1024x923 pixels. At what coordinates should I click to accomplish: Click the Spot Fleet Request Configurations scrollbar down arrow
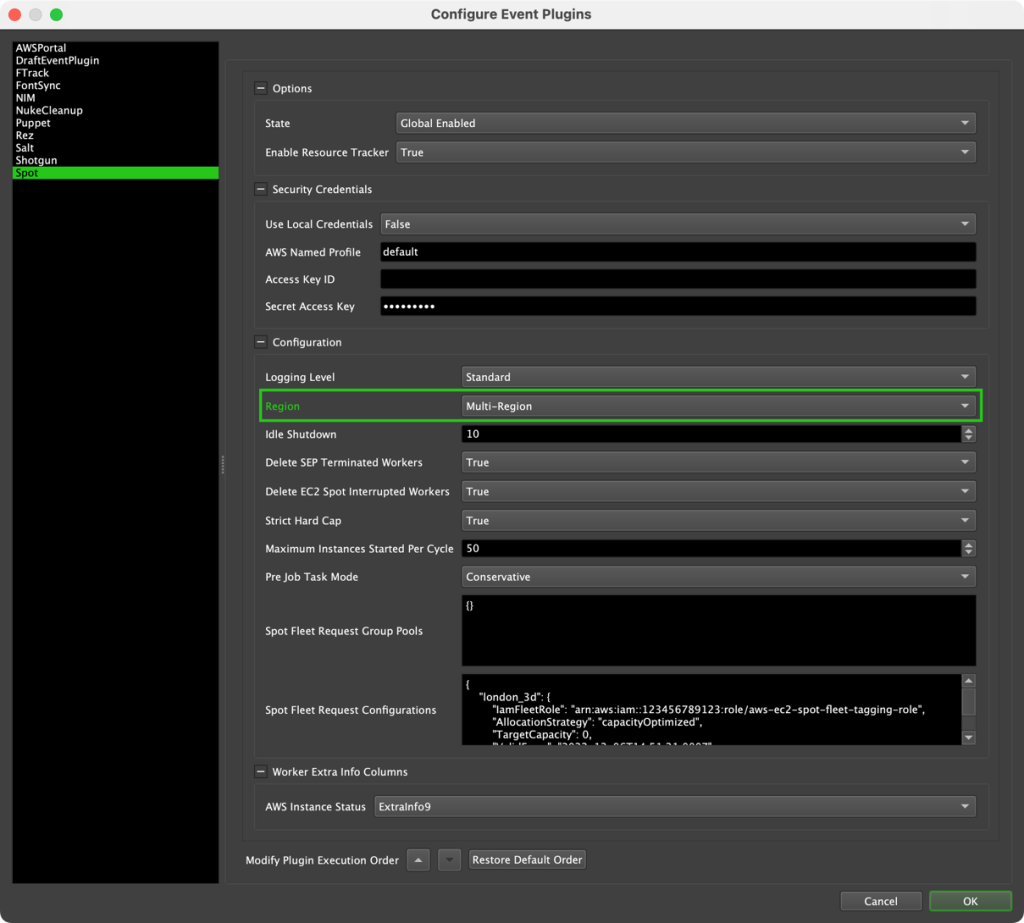(x=967, y=738)
